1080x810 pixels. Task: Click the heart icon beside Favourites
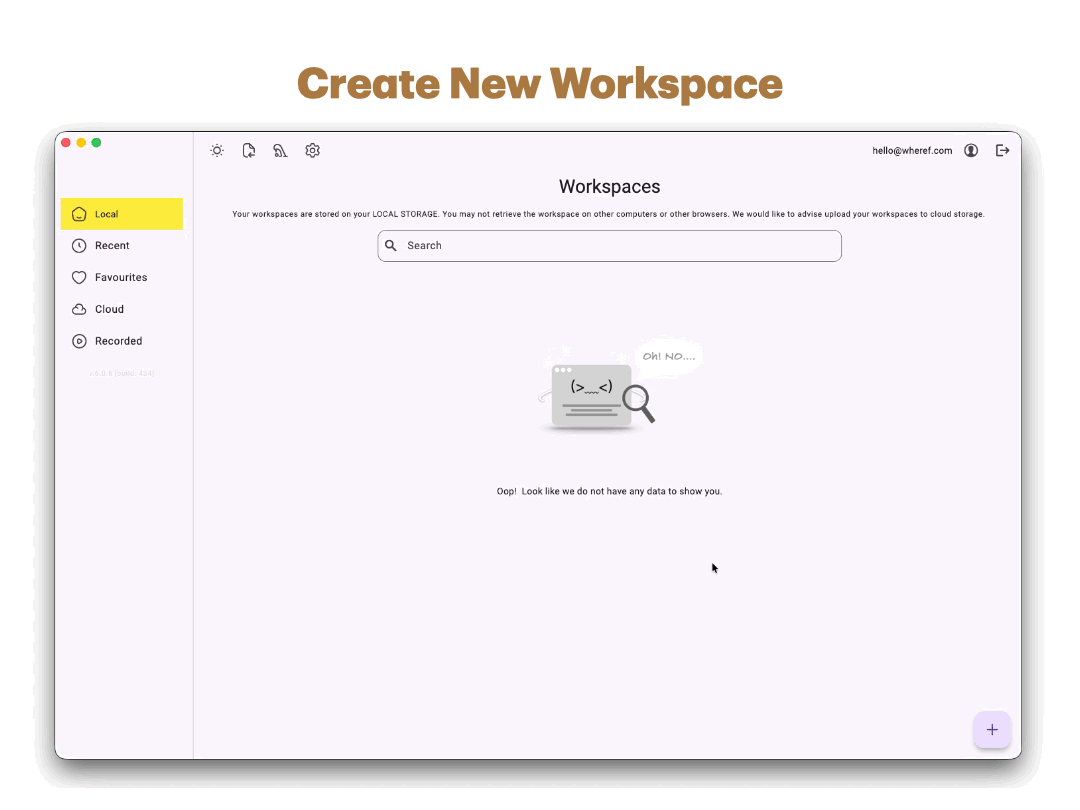coord(80,277)
